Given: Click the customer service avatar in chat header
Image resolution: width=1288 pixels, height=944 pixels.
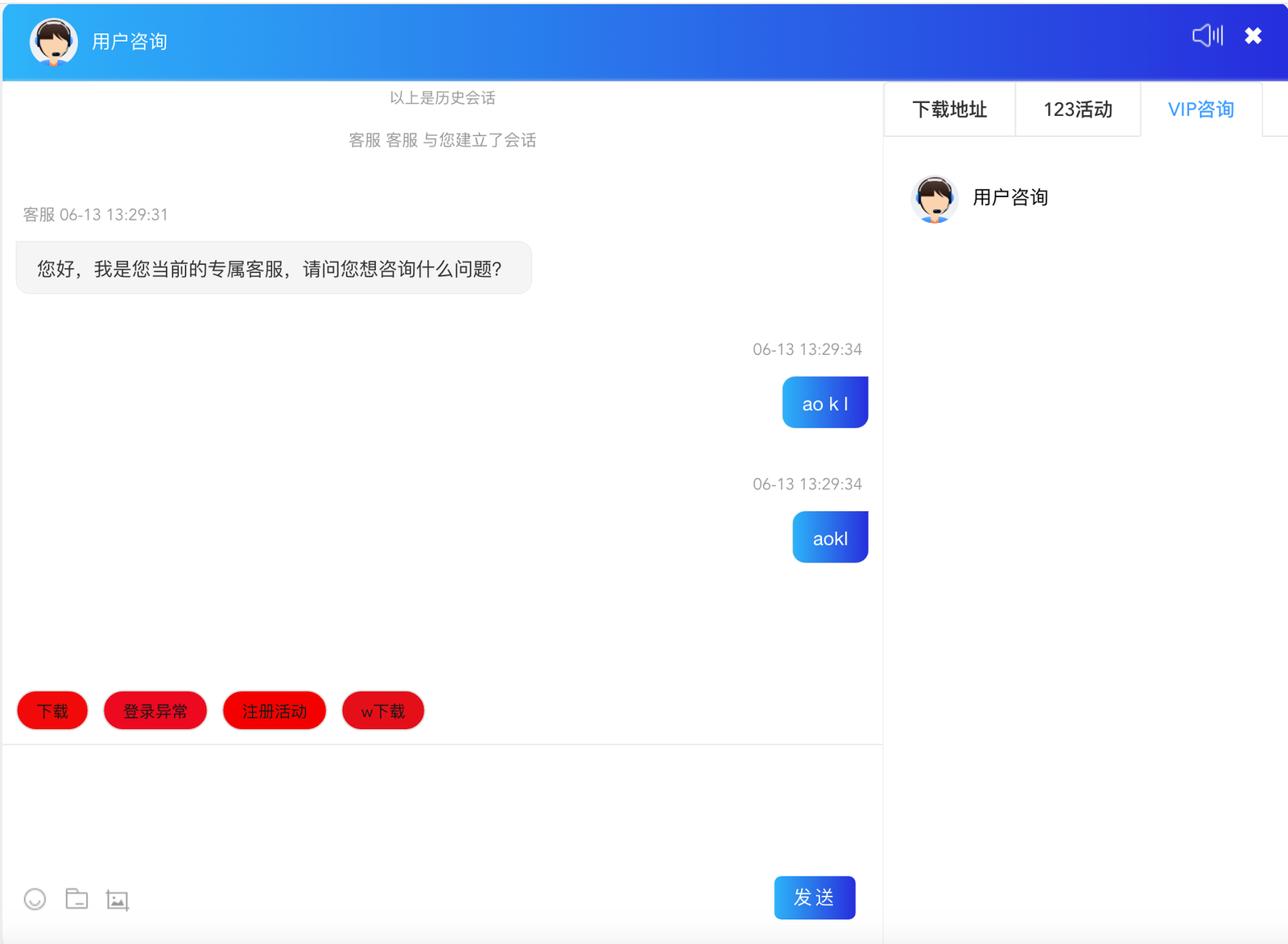Looking at the screenshot, I should pos(53,41).
